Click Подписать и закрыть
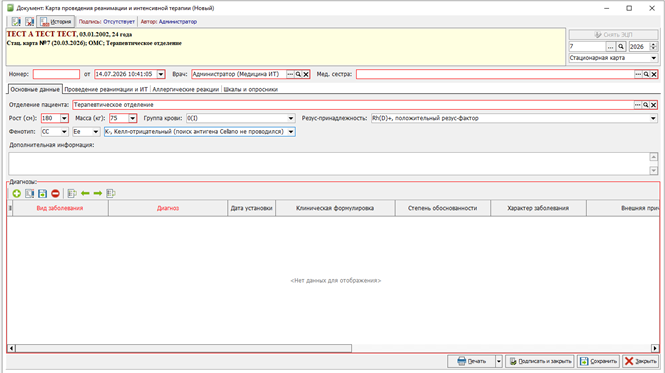Image resolution: width=665 pixels, height=373 pixels. pyautogui.click(x=539, y=361)
